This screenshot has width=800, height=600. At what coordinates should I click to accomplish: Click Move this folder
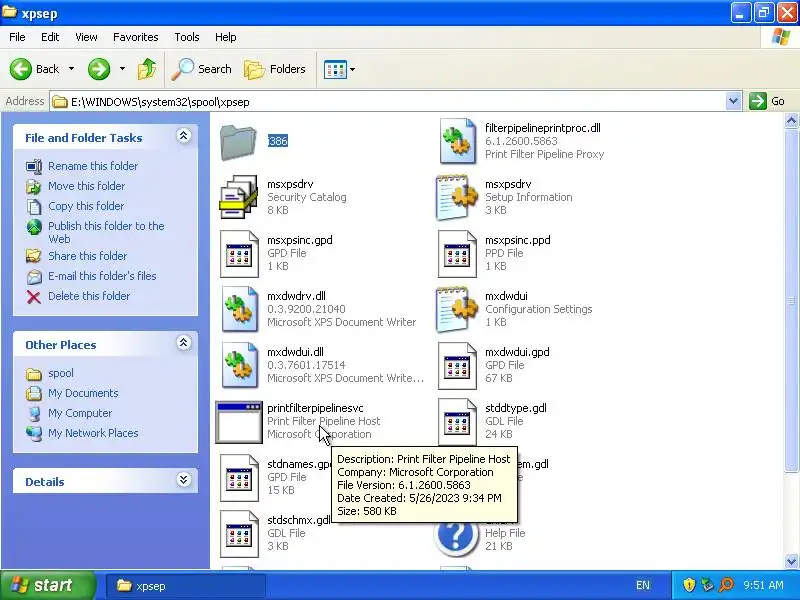click(x=86, y=186)
